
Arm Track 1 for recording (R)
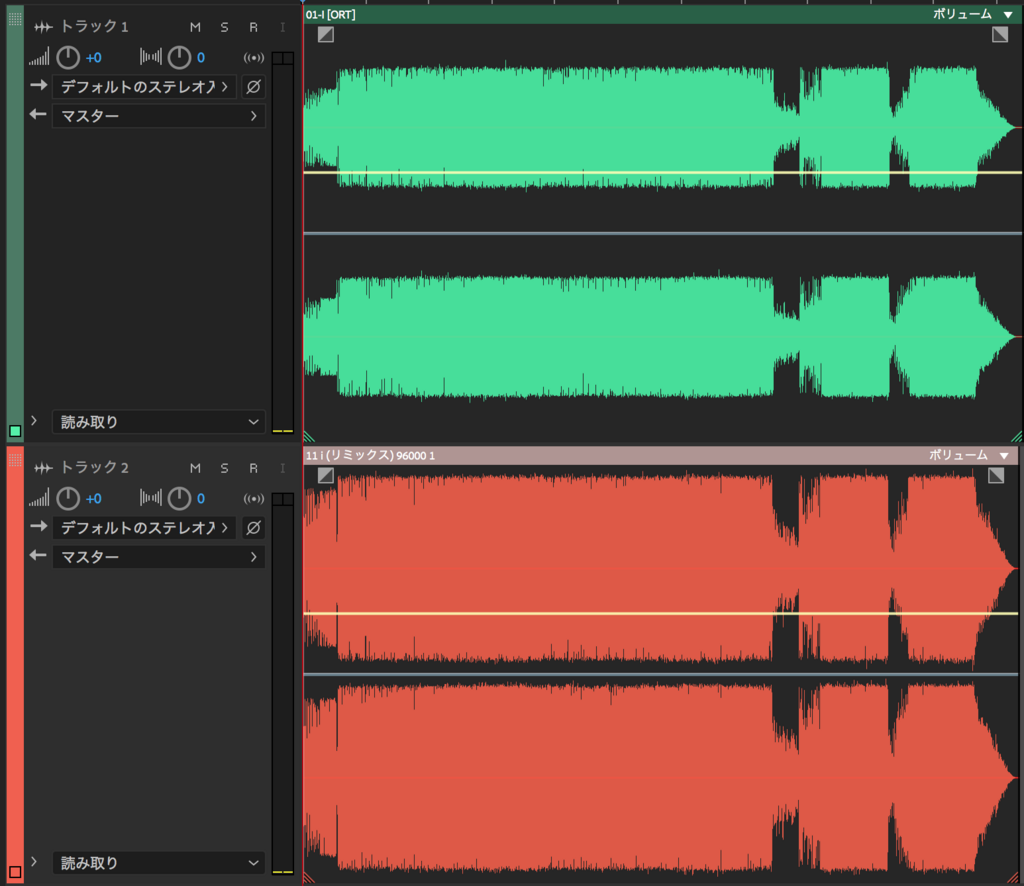pyautogui.click(x=253, y=27)
